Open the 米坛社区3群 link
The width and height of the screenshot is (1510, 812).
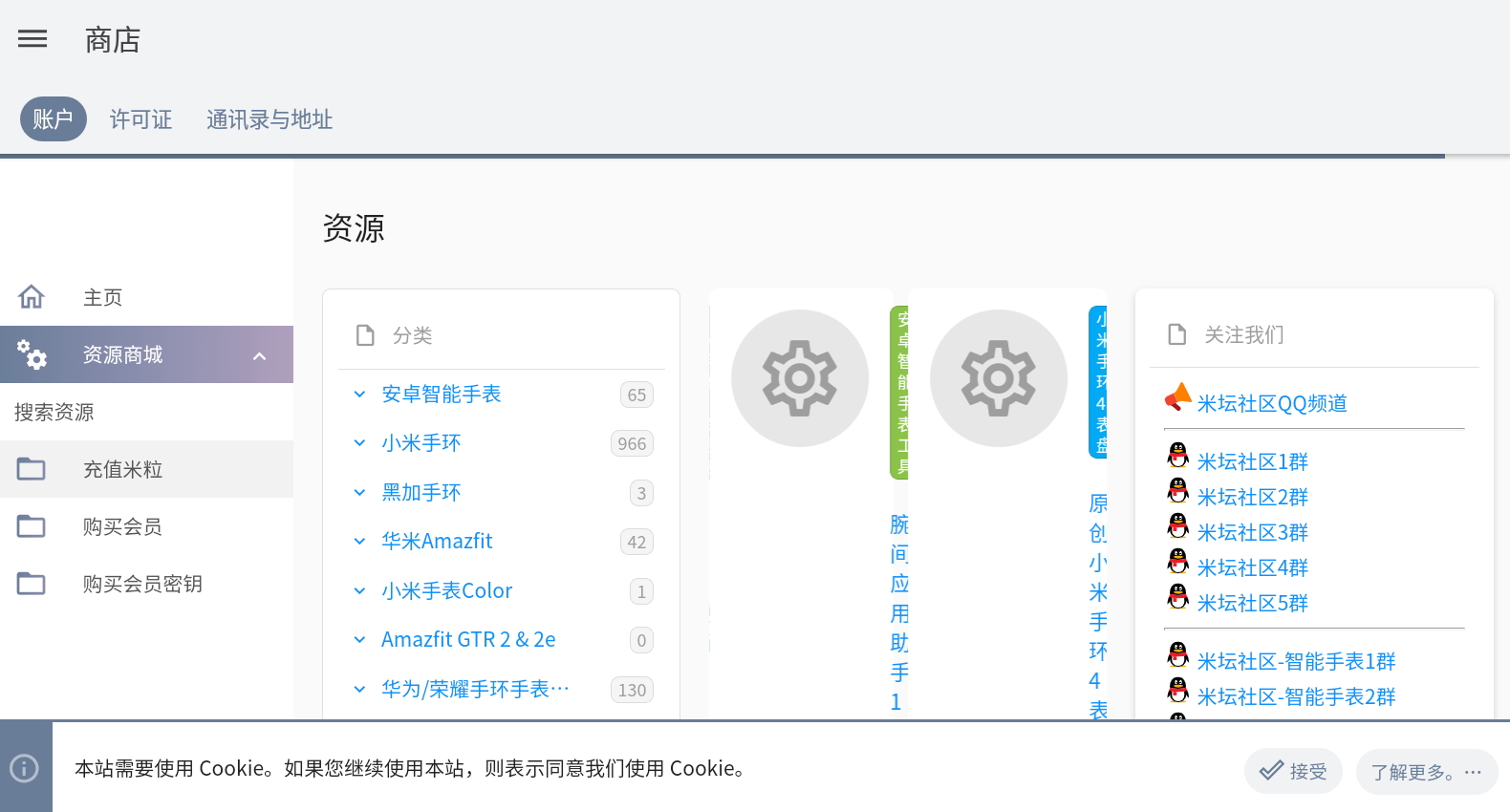[x=1252, y=533]
